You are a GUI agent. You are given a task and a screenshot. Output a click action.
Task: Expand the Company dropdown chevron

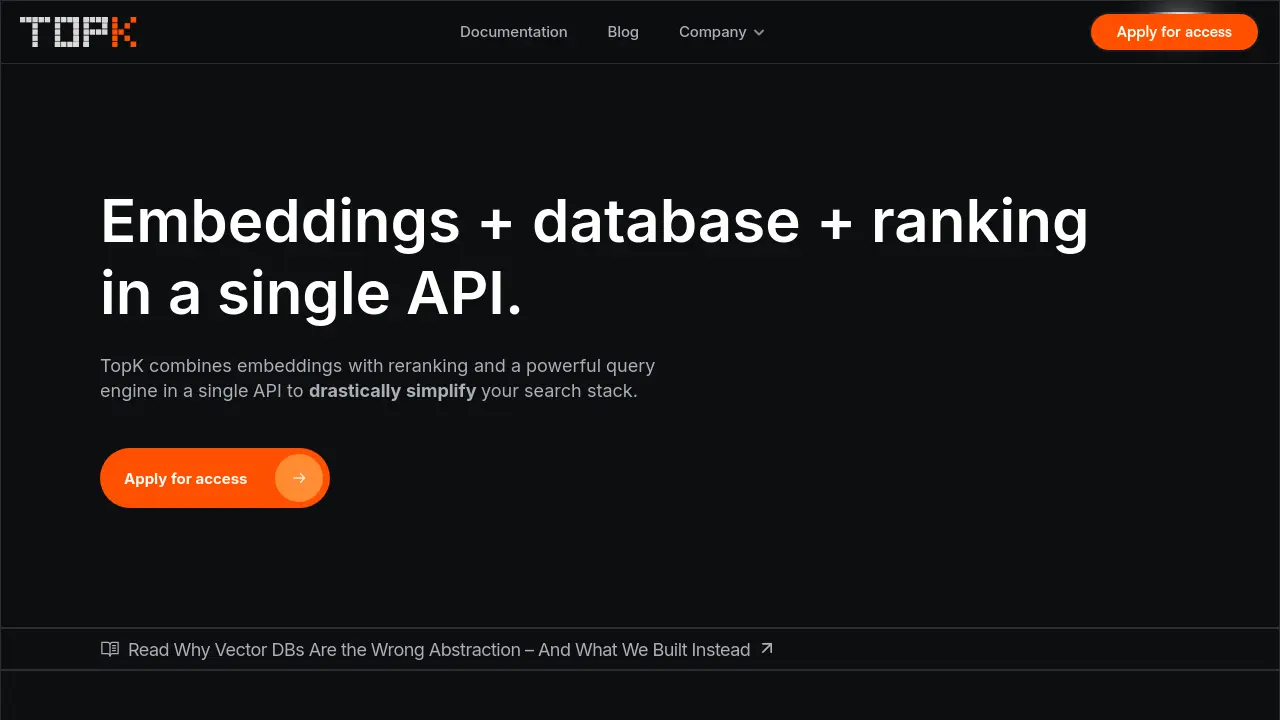(759, 33)
